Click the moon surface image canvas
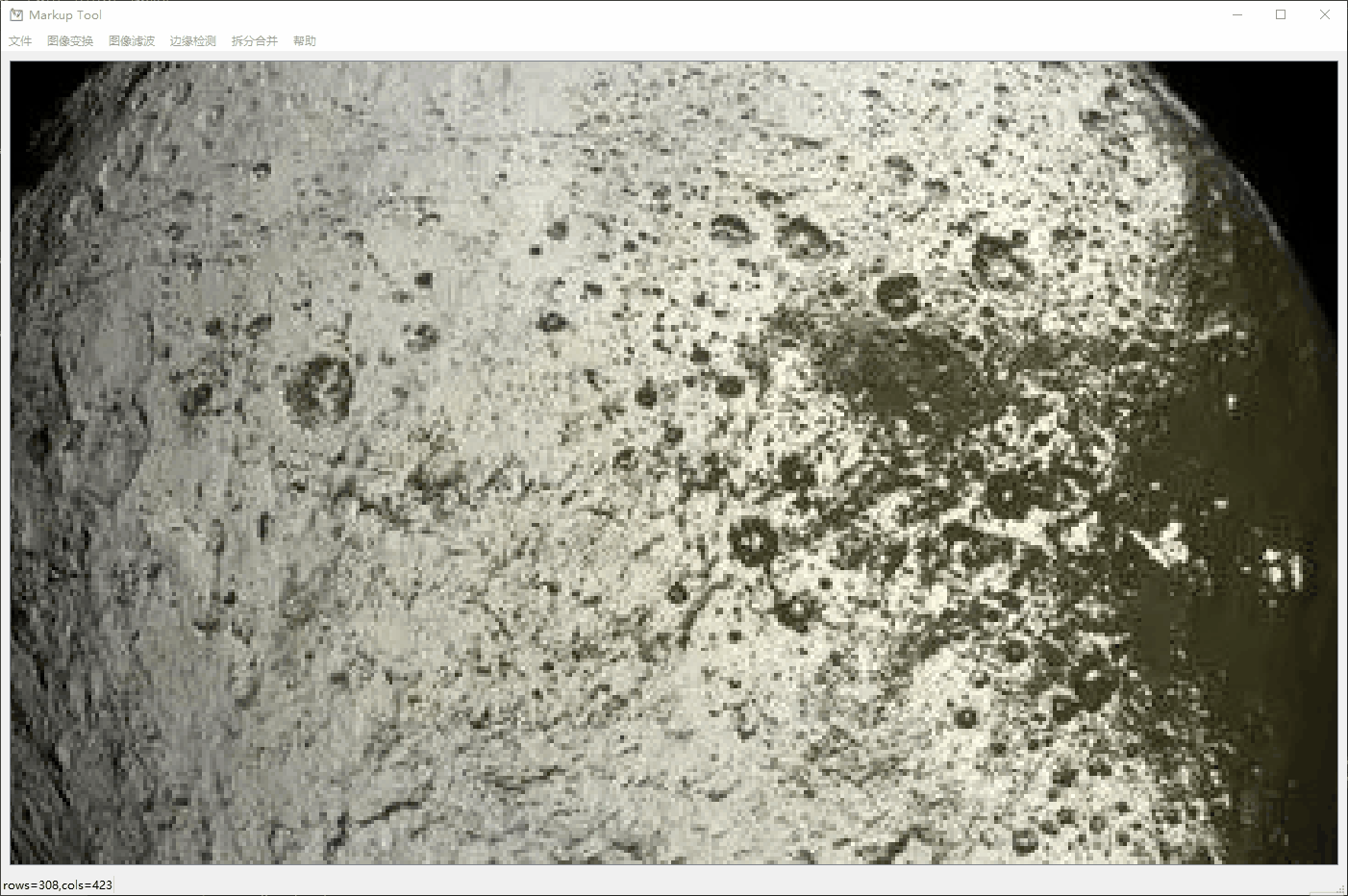Viewport: 1348px width, 896px height. 674,462
